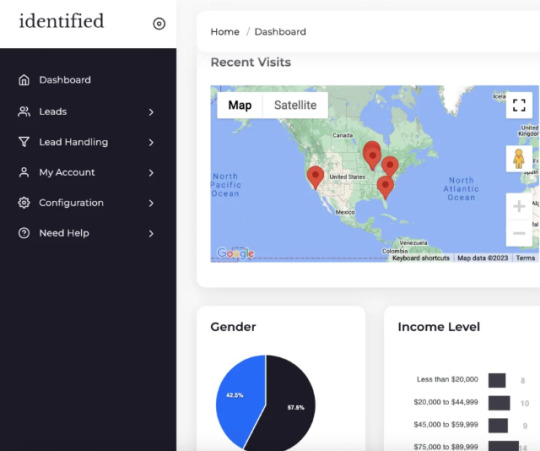This screenshot has width=540, height=451.
Task: Click the map pin in California
Action: 315,177
